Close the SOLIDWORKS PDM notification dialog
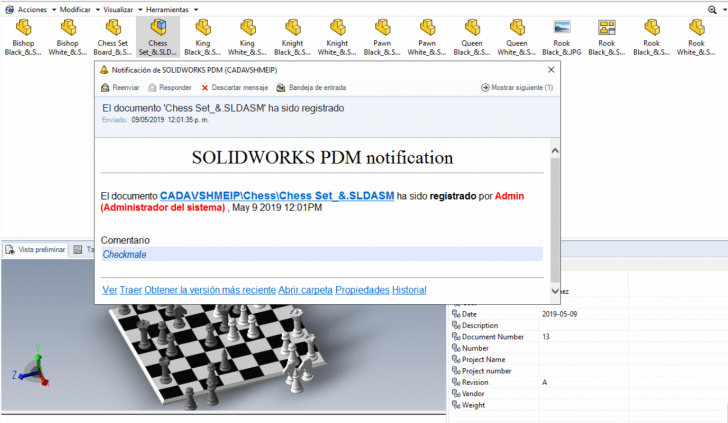 pos(551,70)
